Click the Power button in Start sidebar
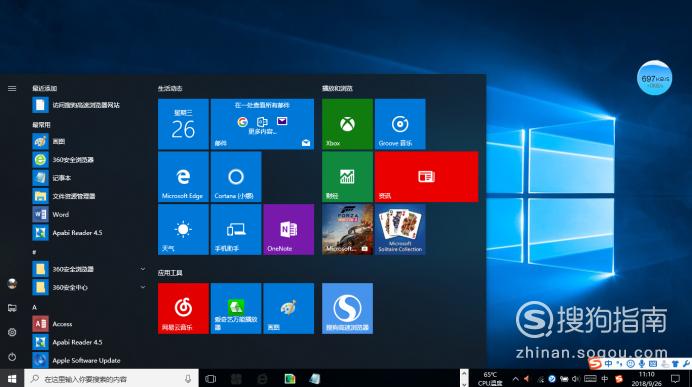The image size is (692, 387). [12, 357]
